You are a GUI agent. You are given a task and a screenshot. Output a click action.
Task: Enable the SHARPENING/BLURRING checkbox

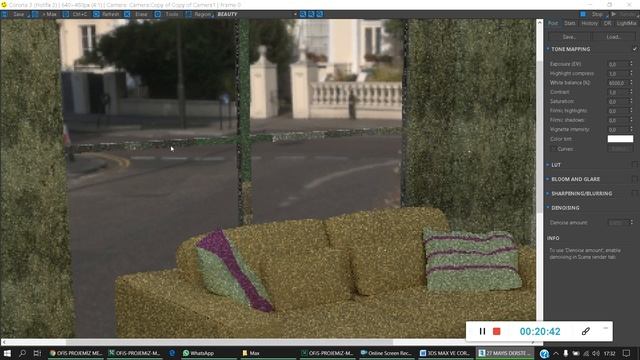click(635, 193)
